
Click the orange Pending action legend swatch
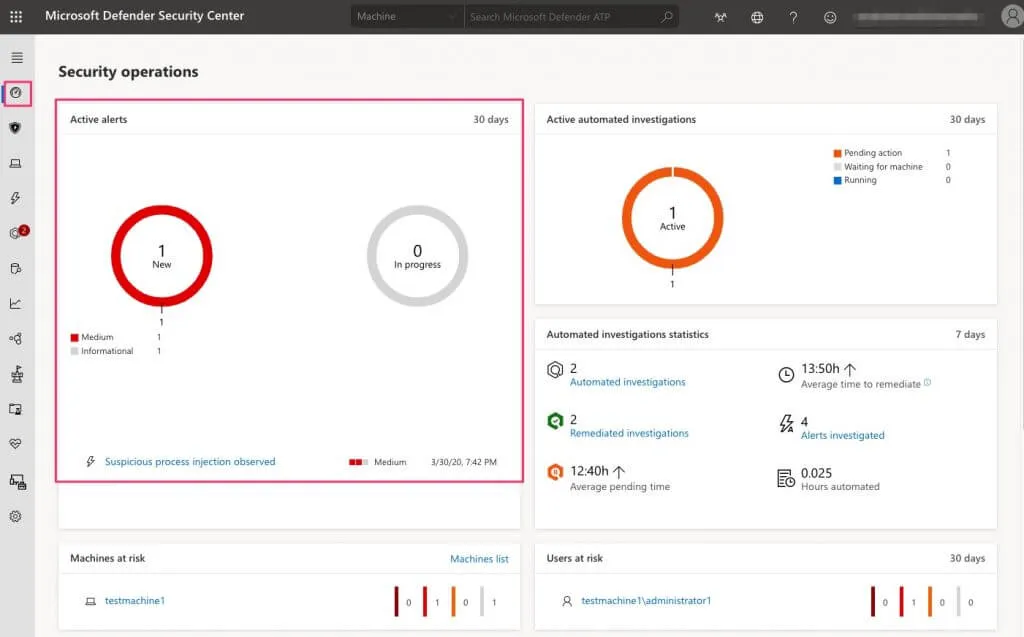[838, 153]
